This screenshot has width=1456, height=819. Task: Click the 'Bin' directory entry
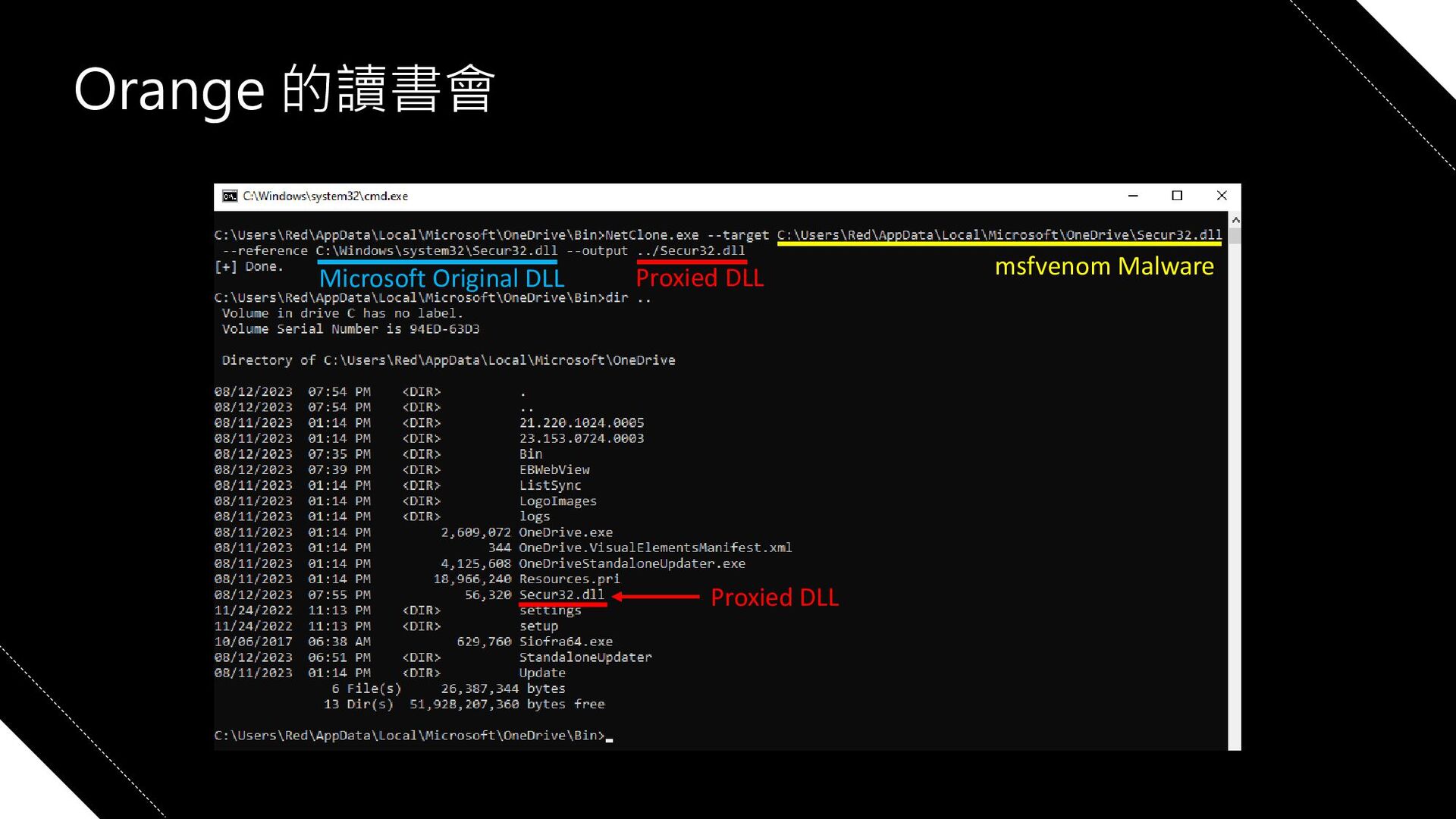[531, 454]
